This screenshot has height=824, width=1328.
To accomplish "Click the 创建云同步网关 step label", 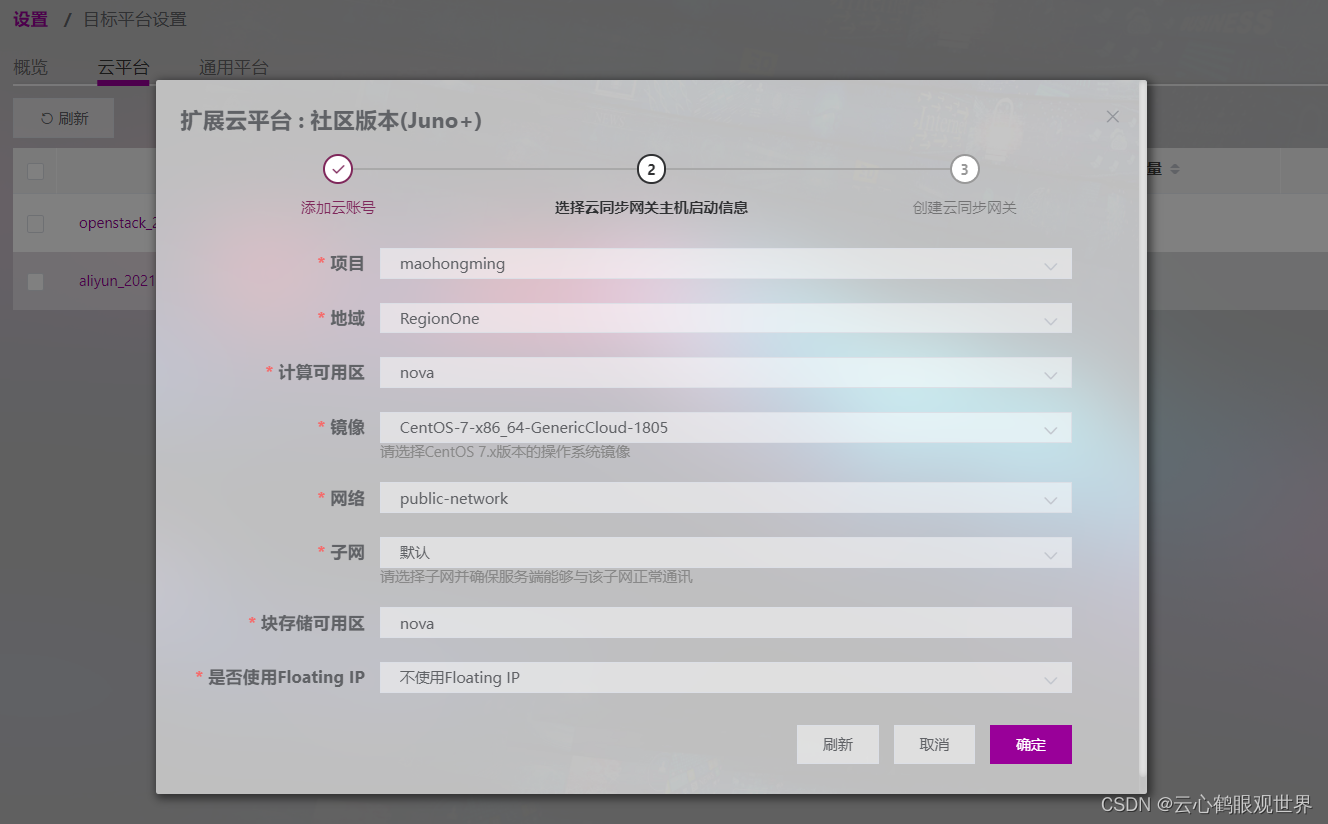I will coord(964,208).
